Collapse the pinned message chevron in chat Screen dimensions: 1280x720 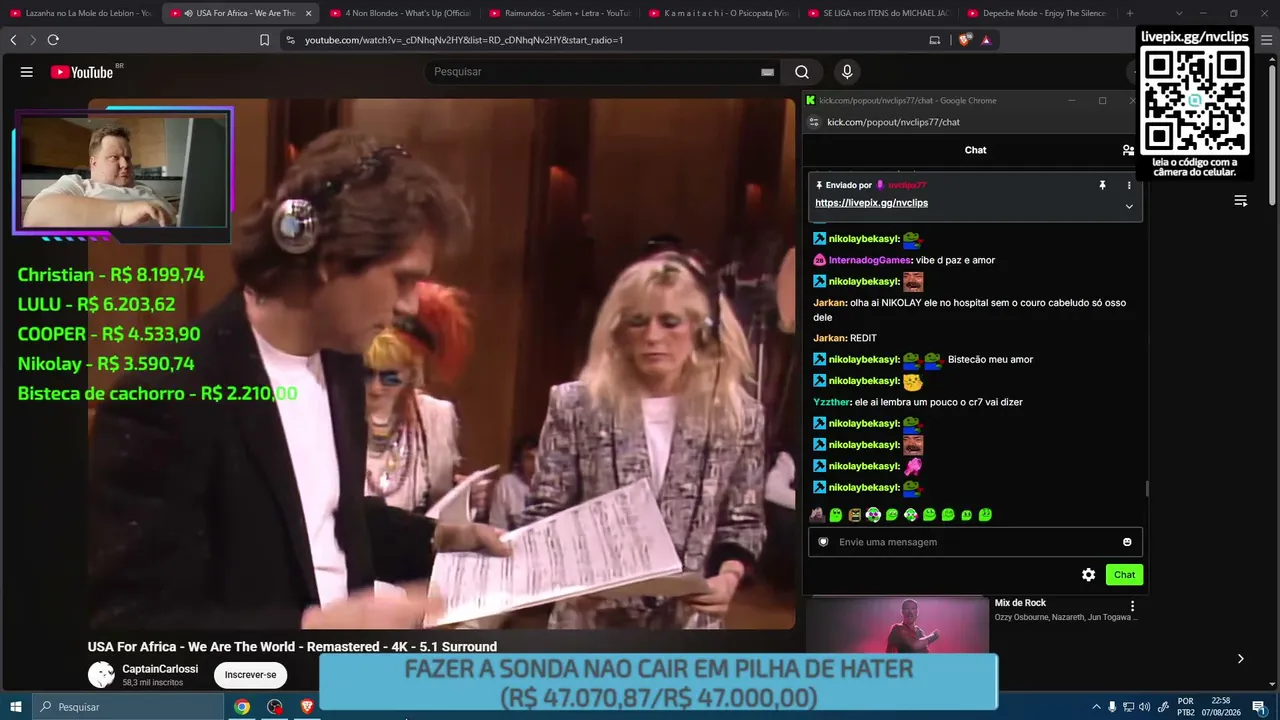(1129, 207)
